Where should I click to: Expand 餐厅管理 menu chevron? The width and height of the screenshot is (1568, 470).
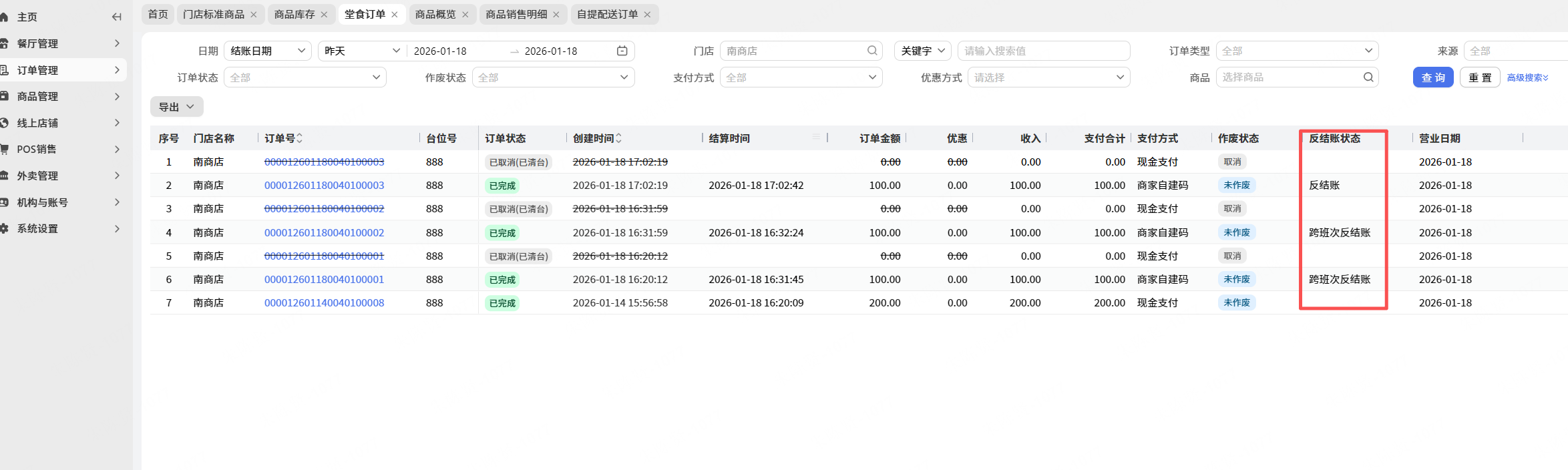click(118, 43)
